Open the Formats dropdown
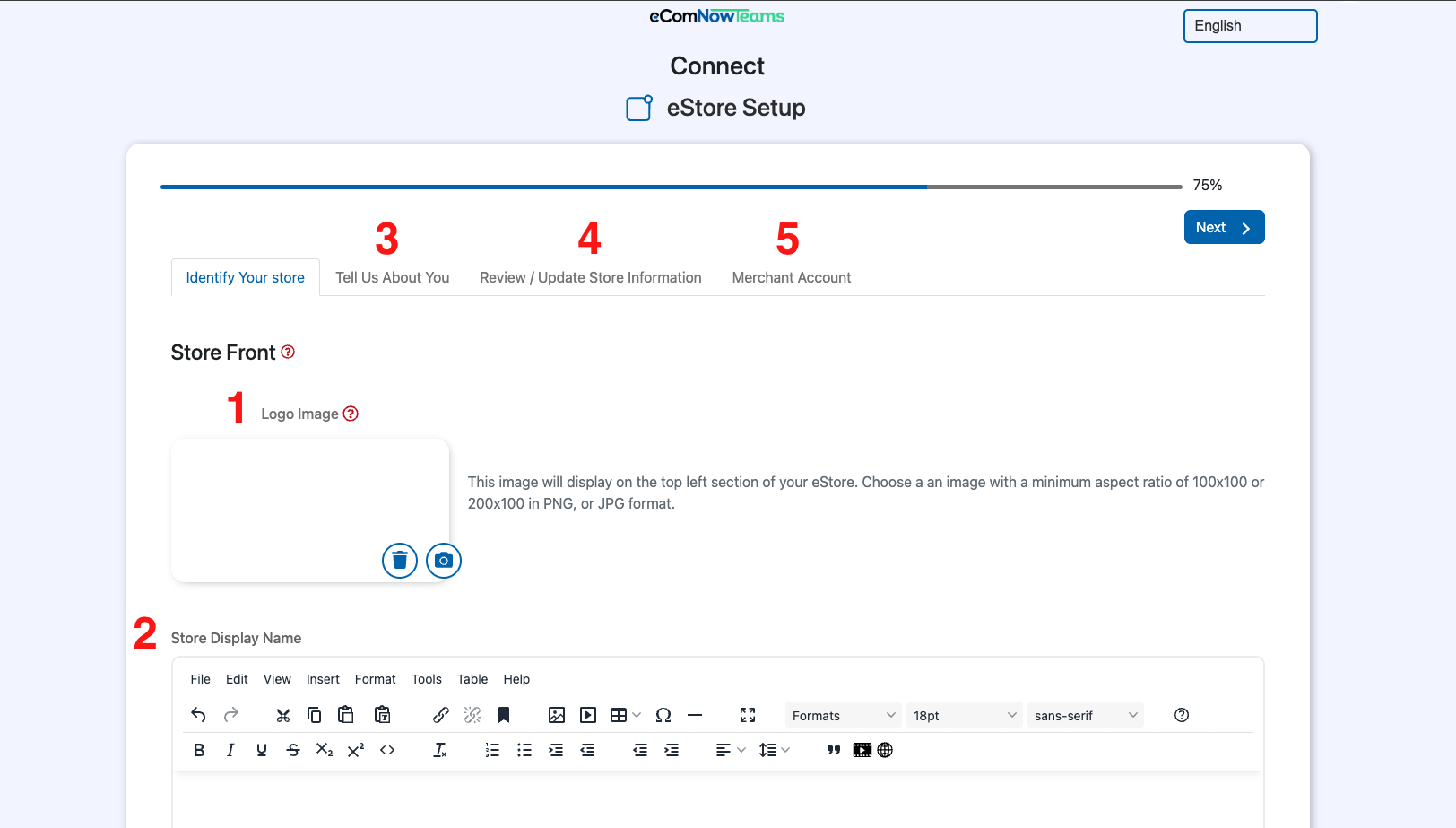The height and width of the screenshot is (828, 1456). (x=842, y=715)
